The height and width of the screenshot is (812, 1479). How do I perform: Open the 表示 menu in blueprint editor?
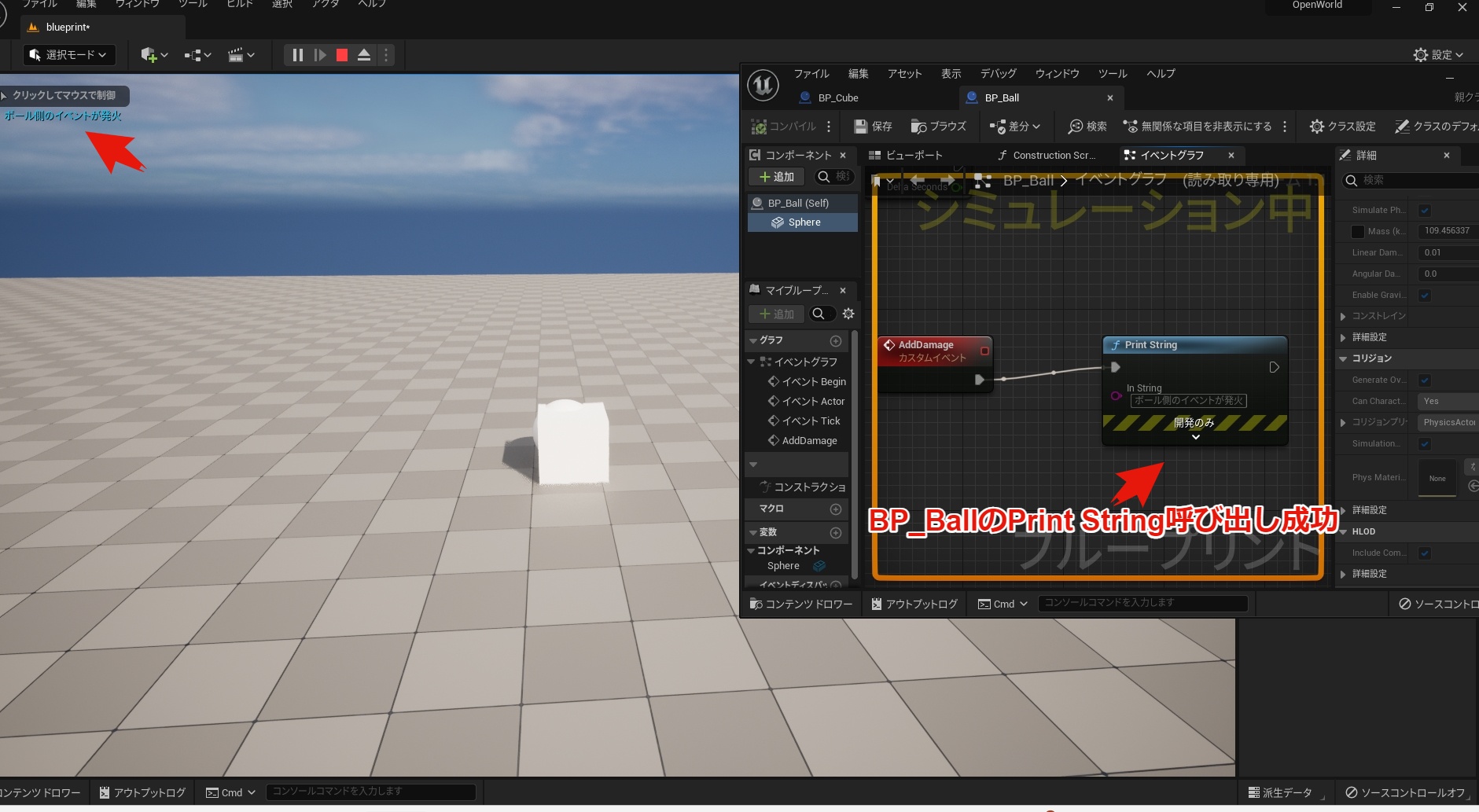(x=951, y=74)
